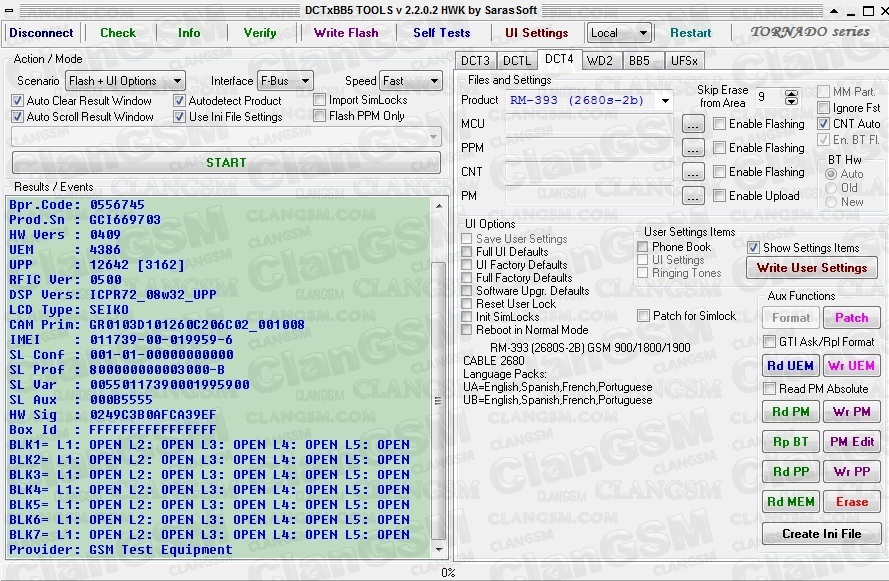Open the PM Edit function

coord(851,442)
